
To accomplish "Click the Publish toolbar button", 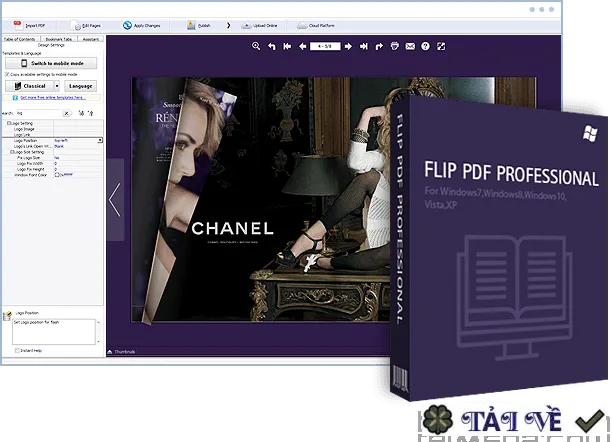I will 198,25.
